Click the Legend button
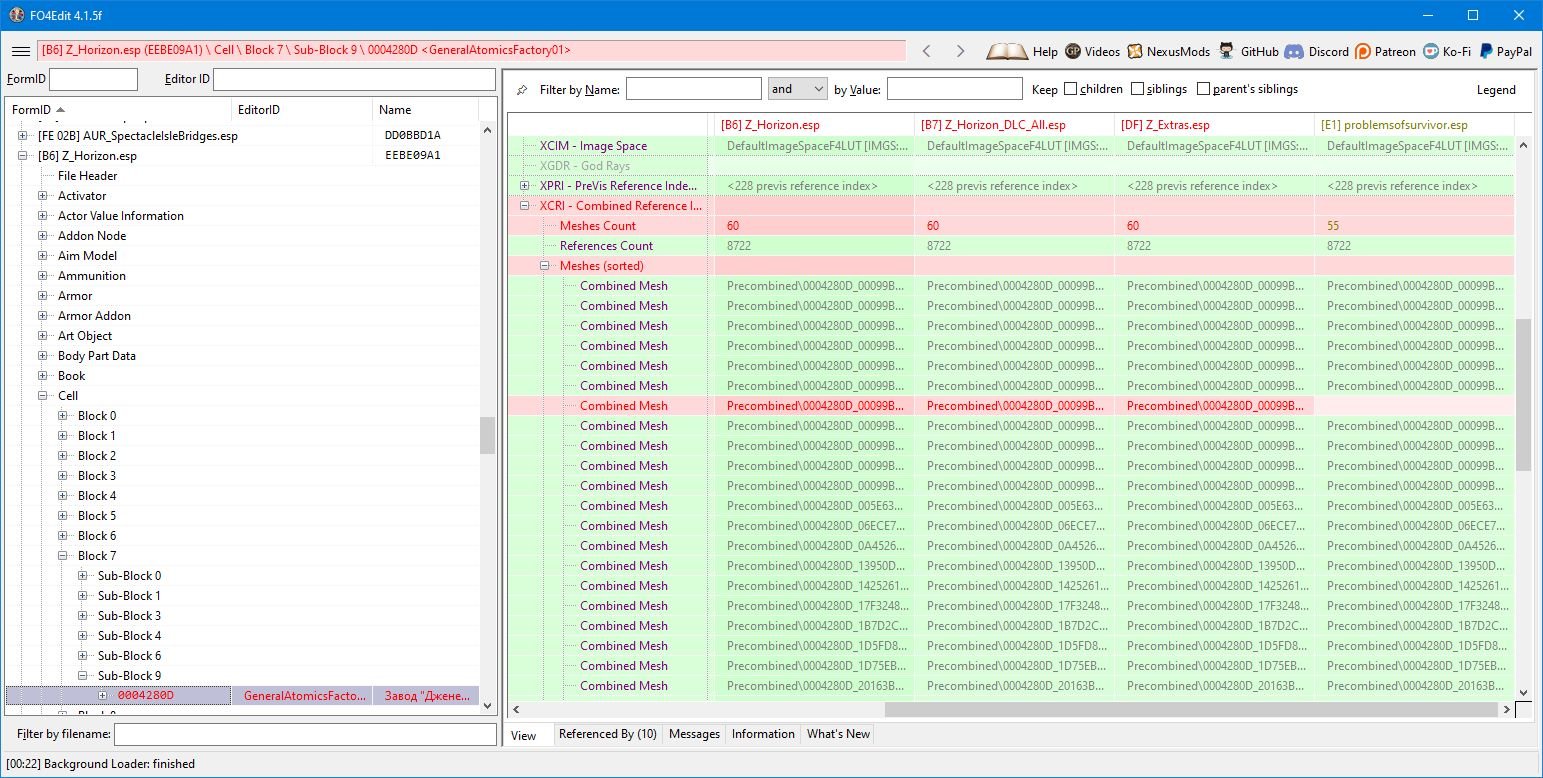This screenshot has height=778, width=1543. pyautogui.click(x=1496, y=90)
